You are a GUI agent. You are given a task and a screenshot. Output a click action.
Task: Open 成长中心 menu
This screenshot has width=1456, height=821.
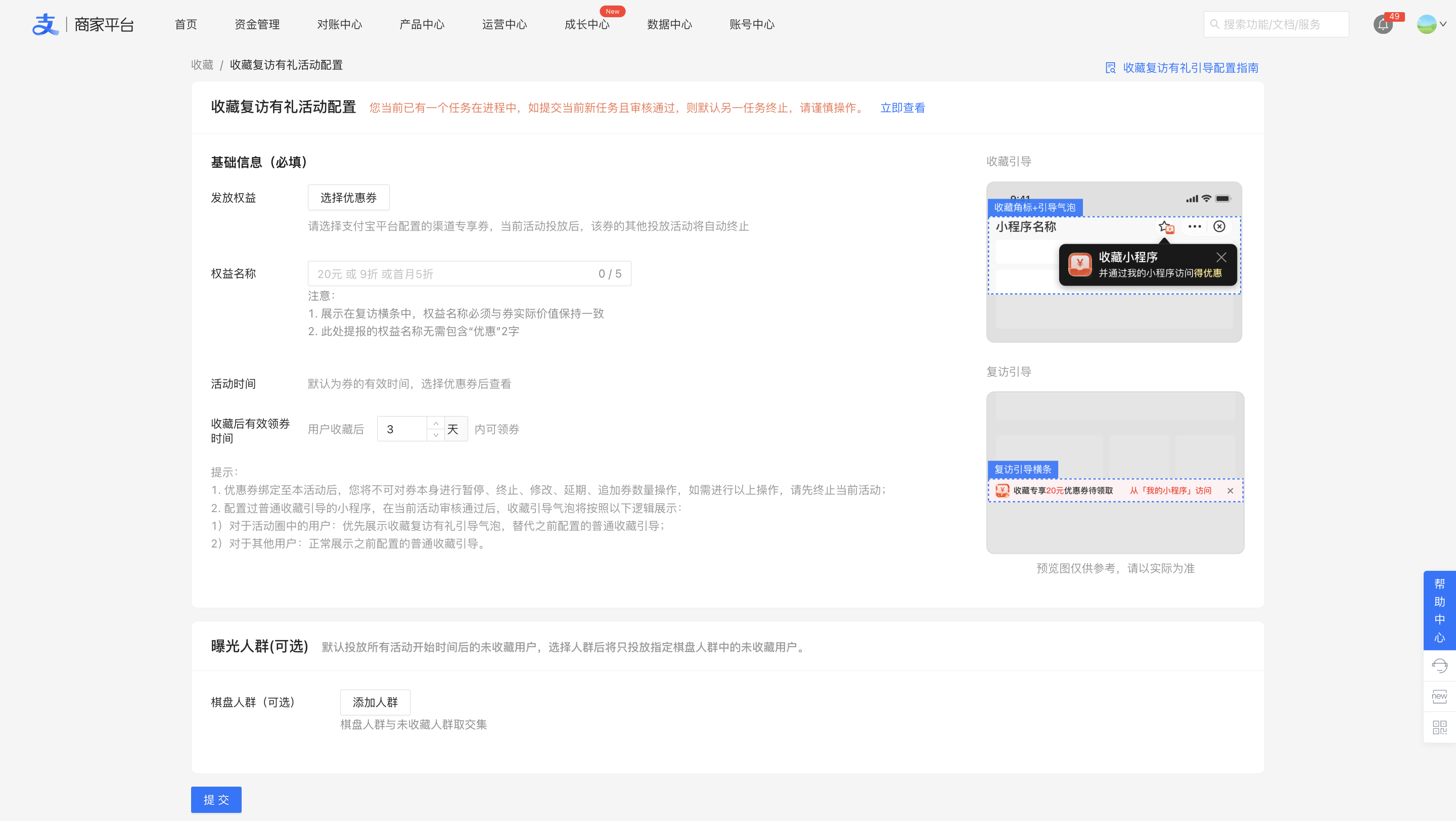pyautogui.click(x=587, y=24)
